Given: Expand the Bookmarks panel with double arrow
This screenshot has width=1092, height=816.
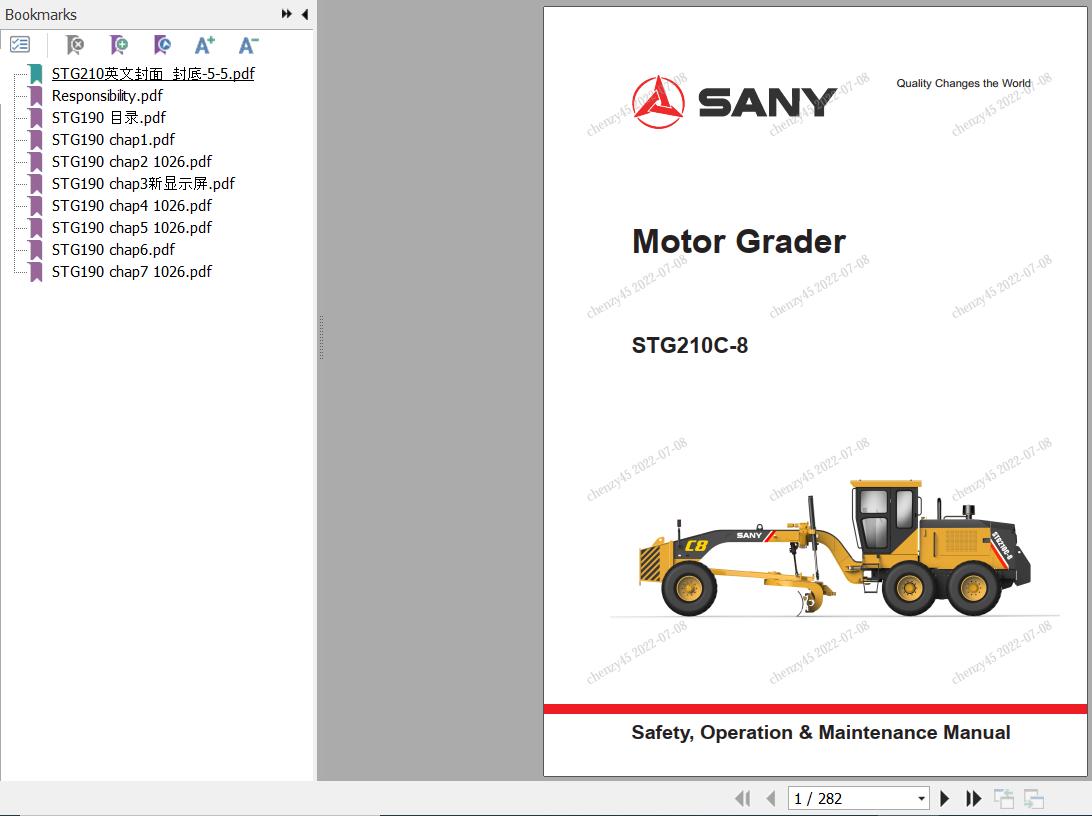Looking at the screenshot, I should tap(286, 14).
